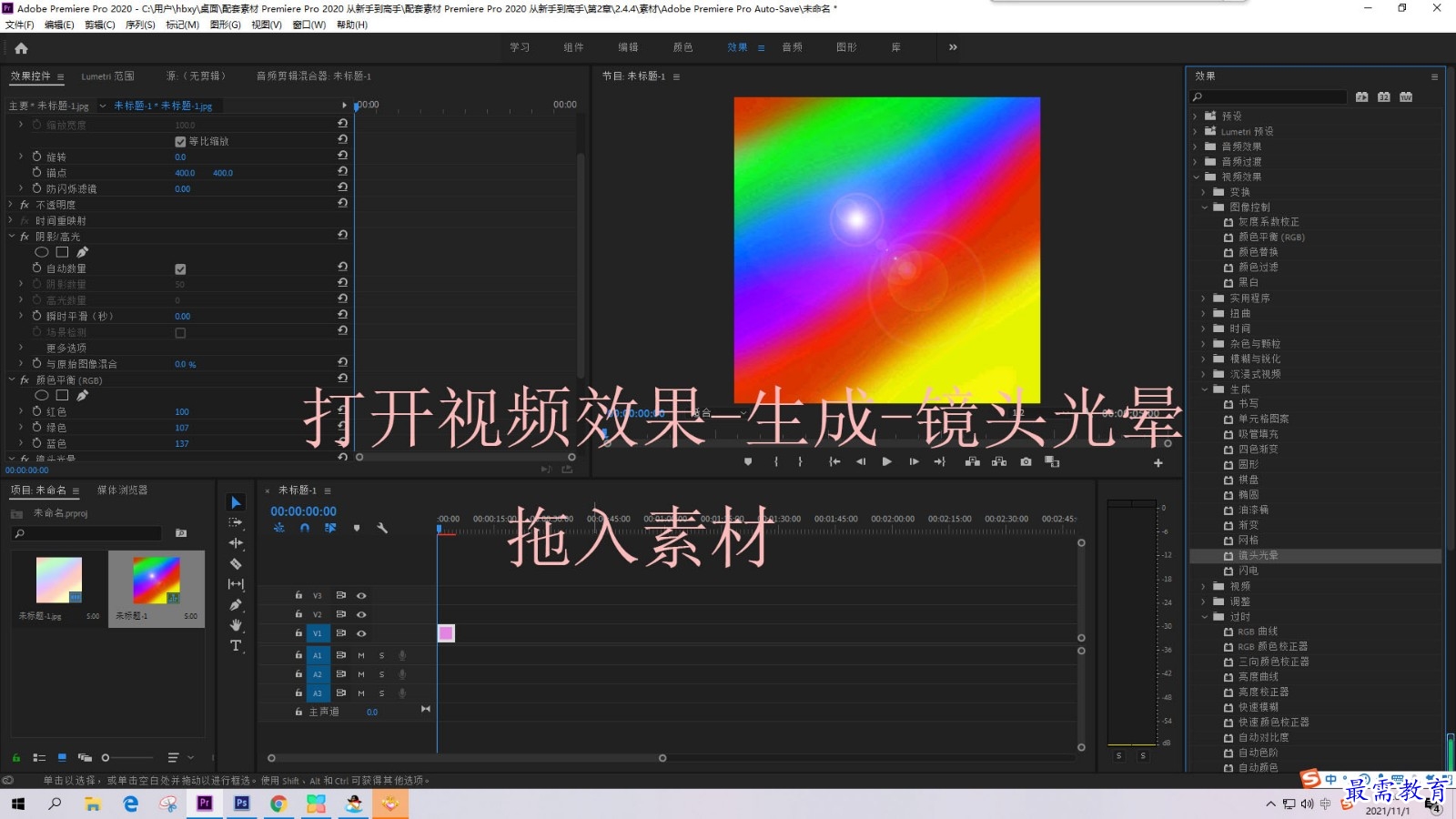Open the 媒体浏览器 tab
This screenshot has width=1456, height=819.
coord(122,490)
